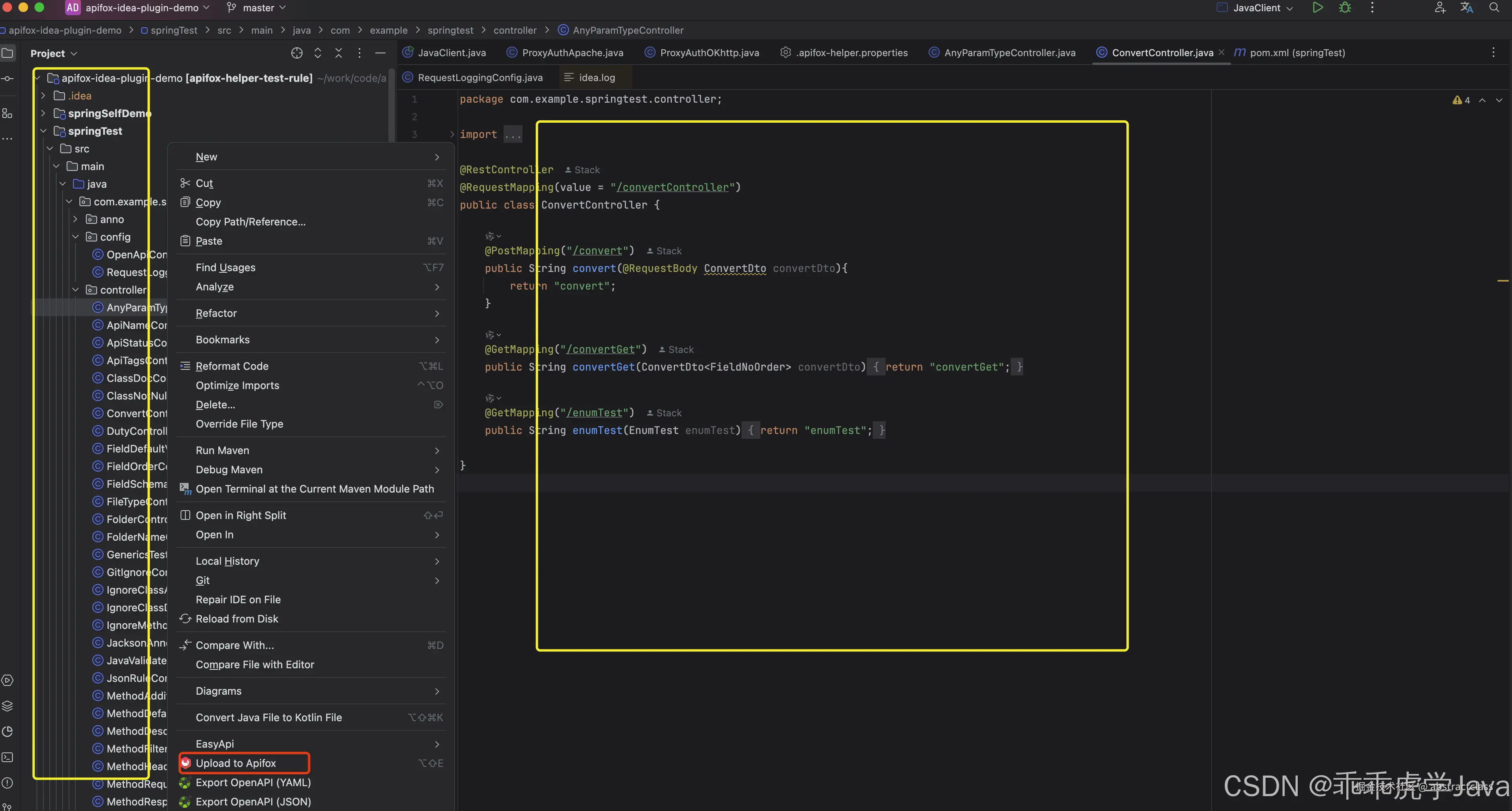The image size is (1512, 811).
Task: Click the Debug bug icon
Action: pyautogui.click(x=1345, y=8)
